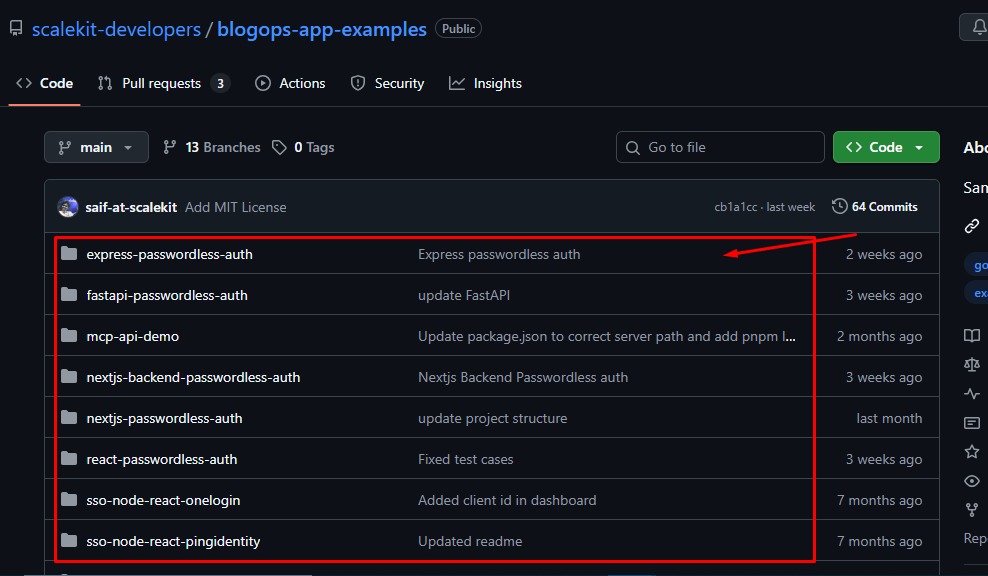988x576 pixels.
Task: Open the 'Added client id in dashboard' commit
Action: tap(507, 500)
